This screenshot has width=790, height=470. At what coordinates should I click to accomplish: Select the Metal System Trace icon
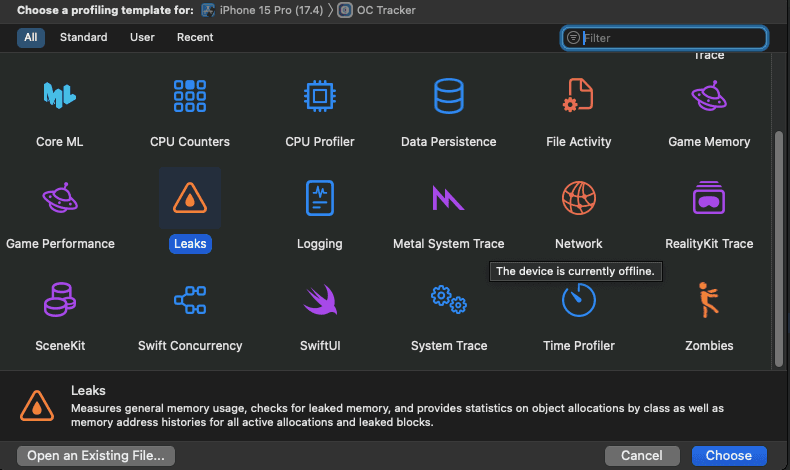(x=449, y=198)
